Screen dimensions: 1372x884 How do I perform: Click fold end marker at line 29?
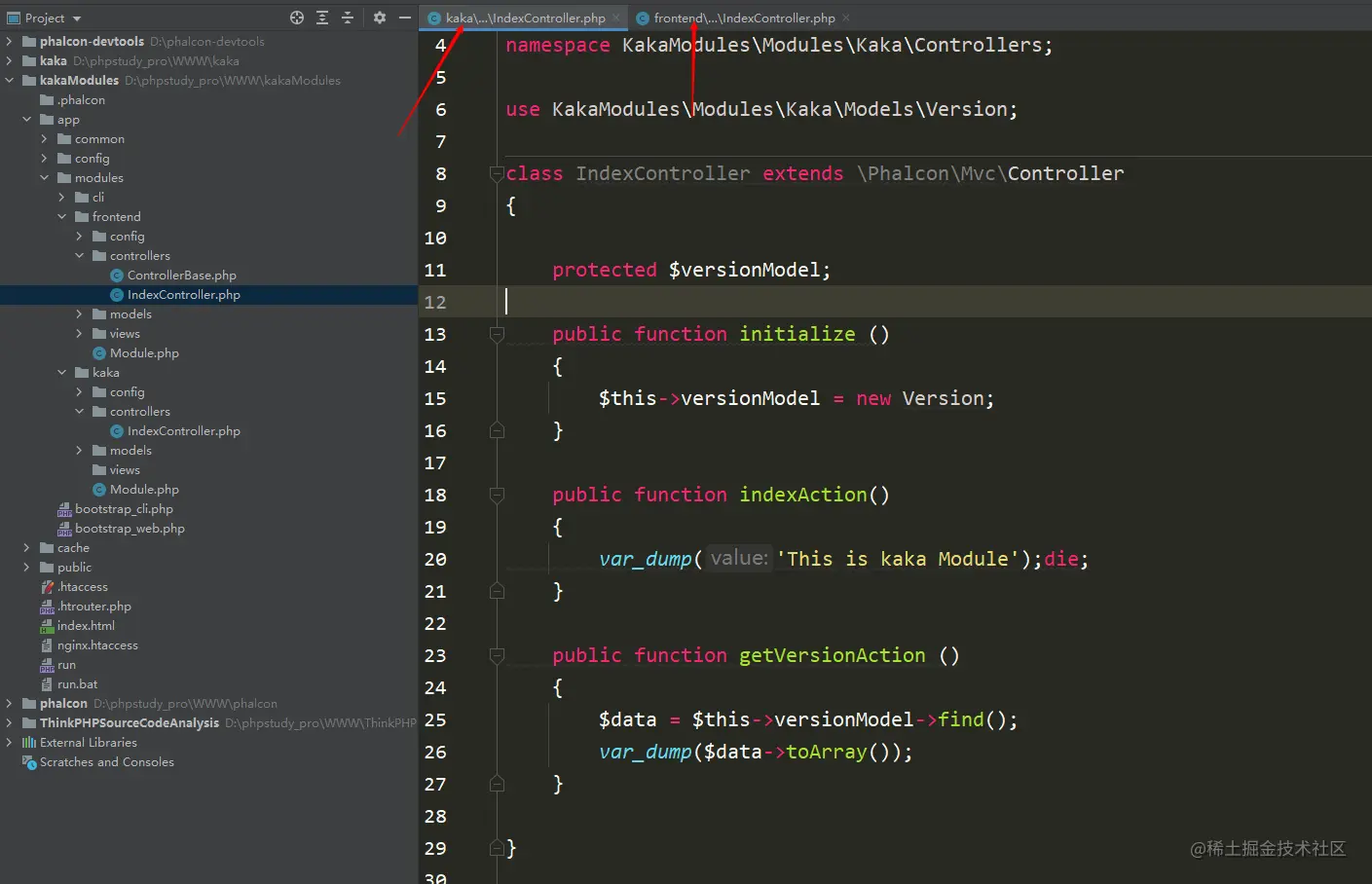[x=497, y=848]
